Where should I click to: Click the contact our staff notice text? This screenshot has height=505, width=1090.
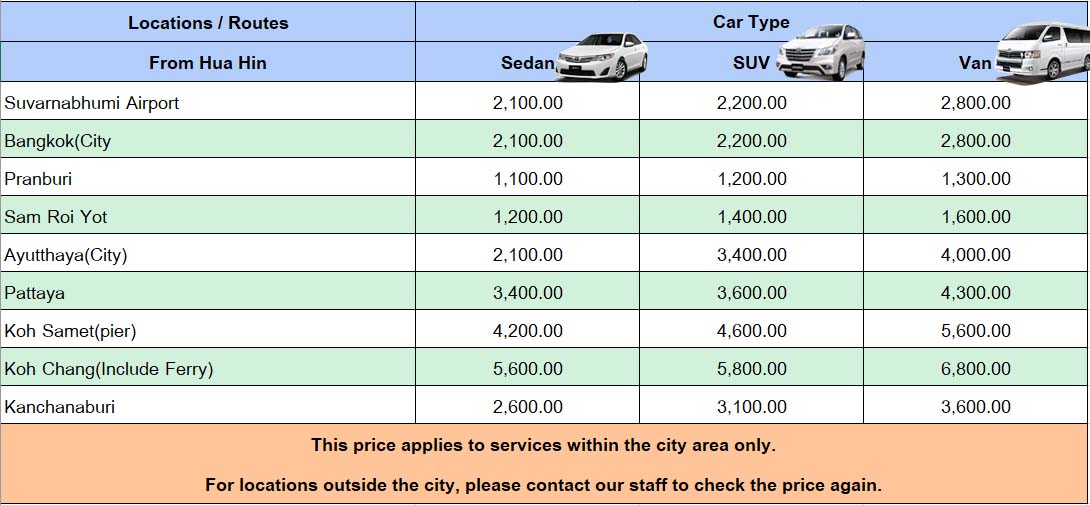(x=544, y=485)
